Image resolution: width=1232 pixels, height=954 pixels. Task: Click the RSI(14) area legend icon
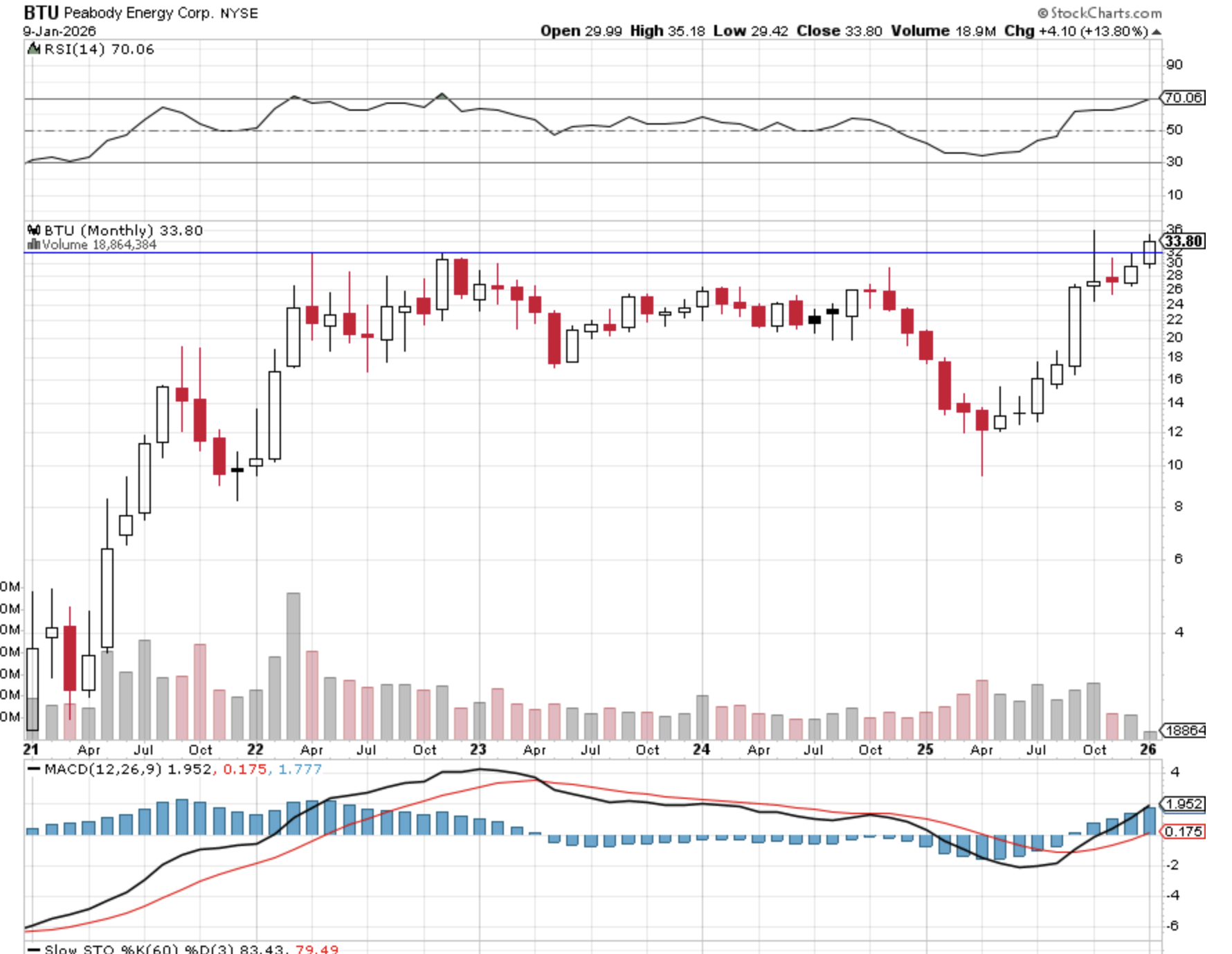(33, 48)
